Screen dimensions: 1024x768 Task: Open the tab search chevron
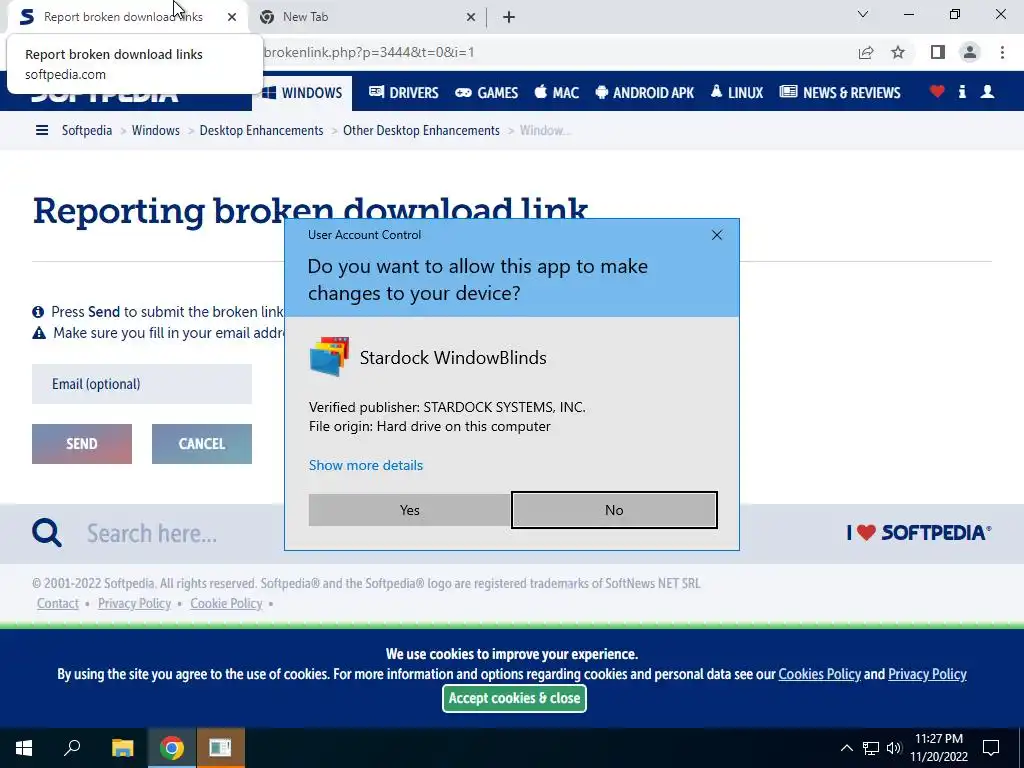863,14
